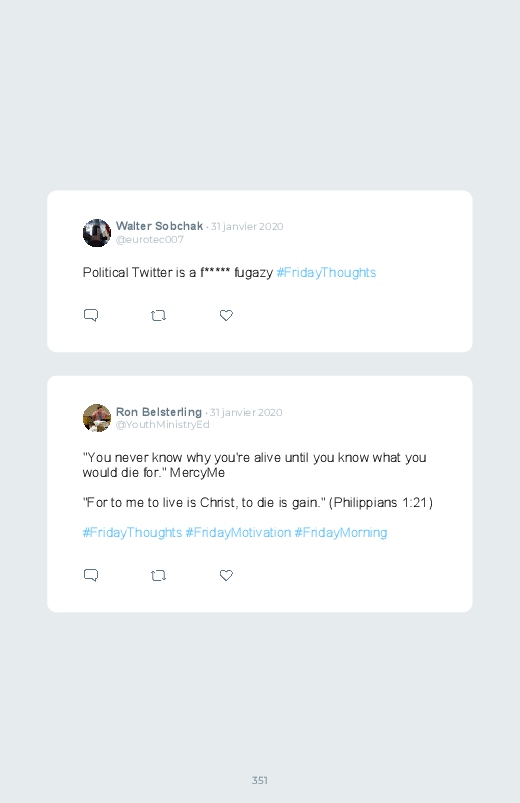Open Ron Belsterling's profile picture
The image size is (520, 803).
(97, 418)
